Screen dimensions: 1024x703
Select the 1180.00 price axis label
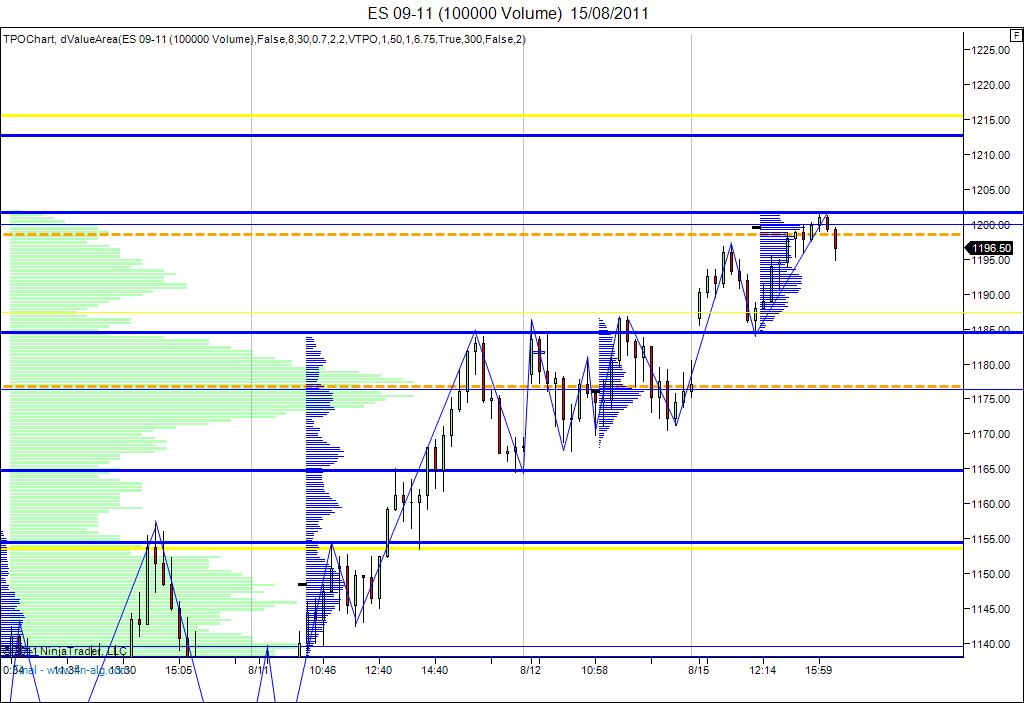(991, 365)
